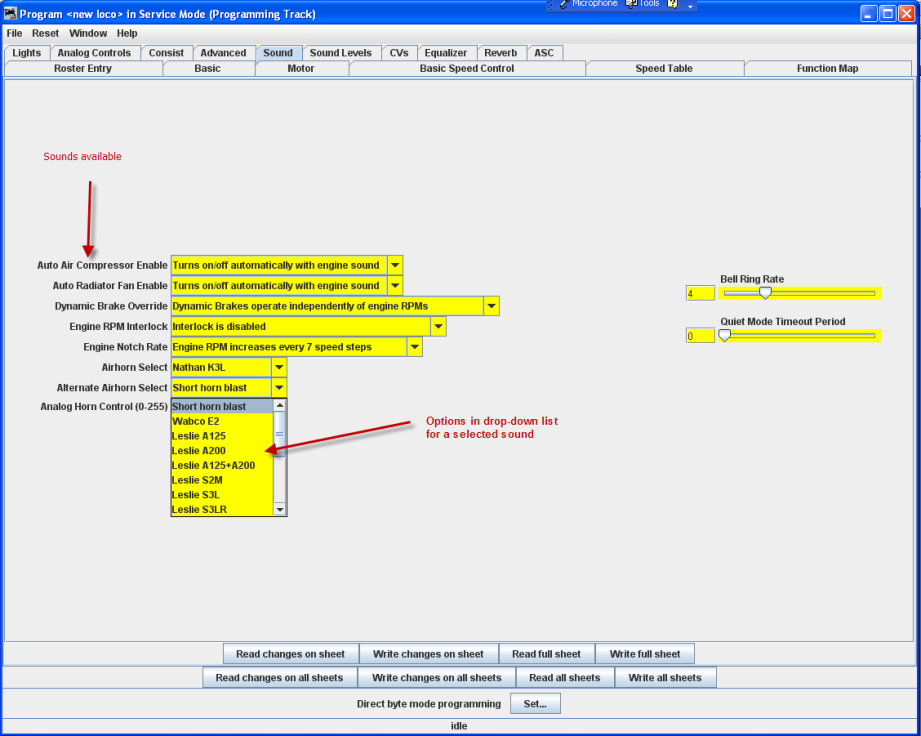The width and height of the screenshot is (921, 736).
Task: Click the horn list scrollbar down arrow
Action: pyautogui.click(x=280, y=509)
